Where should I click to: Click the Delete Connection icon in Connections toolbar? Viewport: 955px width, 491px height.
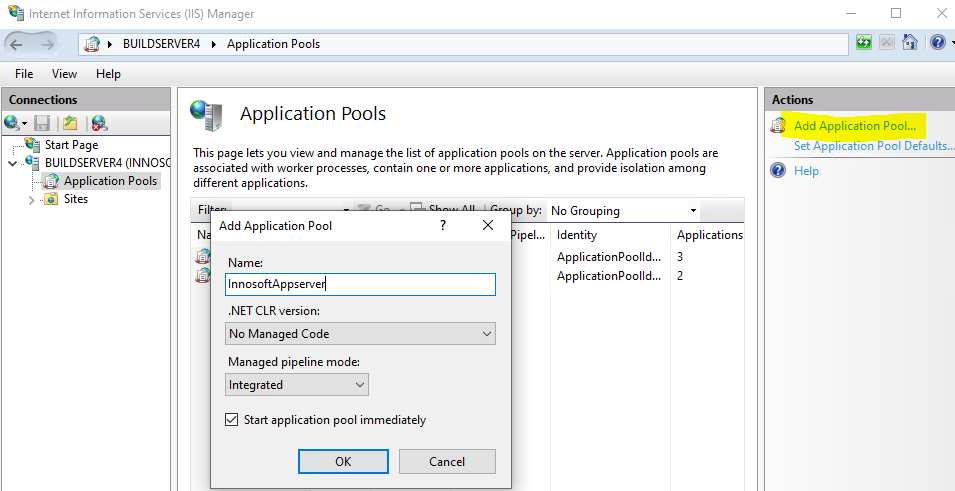click(98, 123)
